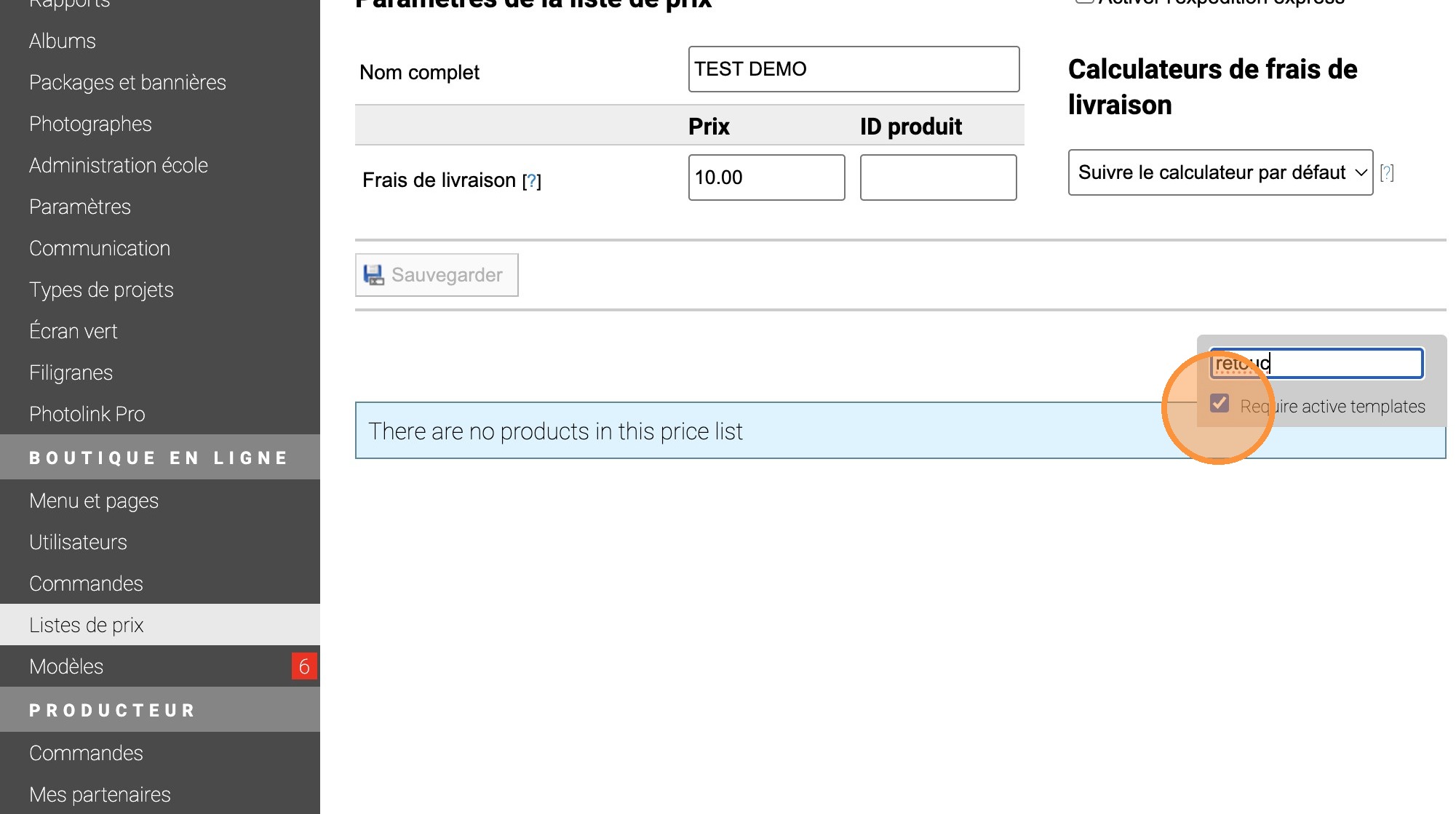Screen dimensions: 1456x814
Task: Open Menu et pages under Boutique en ligne
Action: (x=94, y=500)
